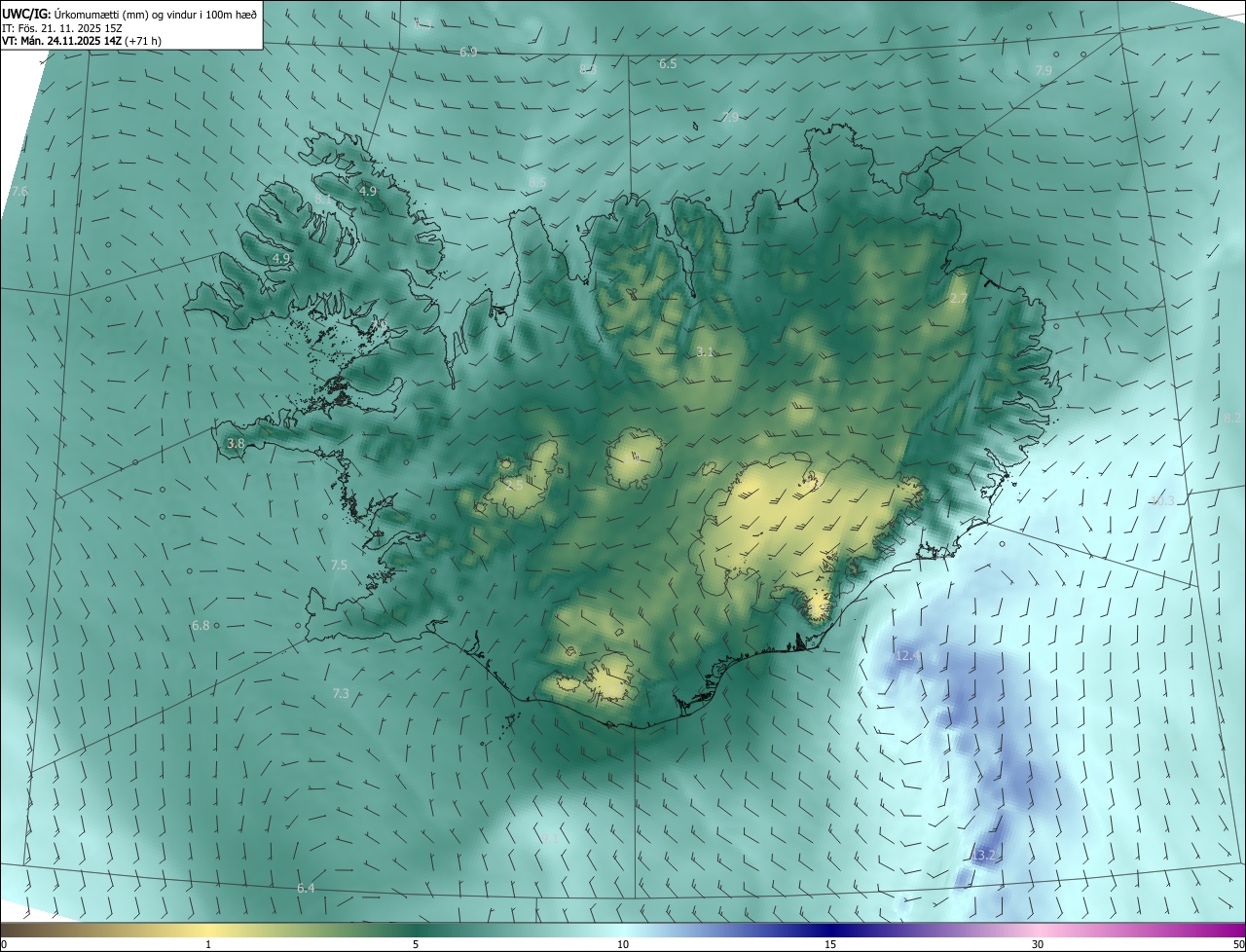Click the valid time line 'VT: Mán. 24.11.2025 14Z (+71 h)'
Screen dimensions: 1246x952
tap(82, 41)
